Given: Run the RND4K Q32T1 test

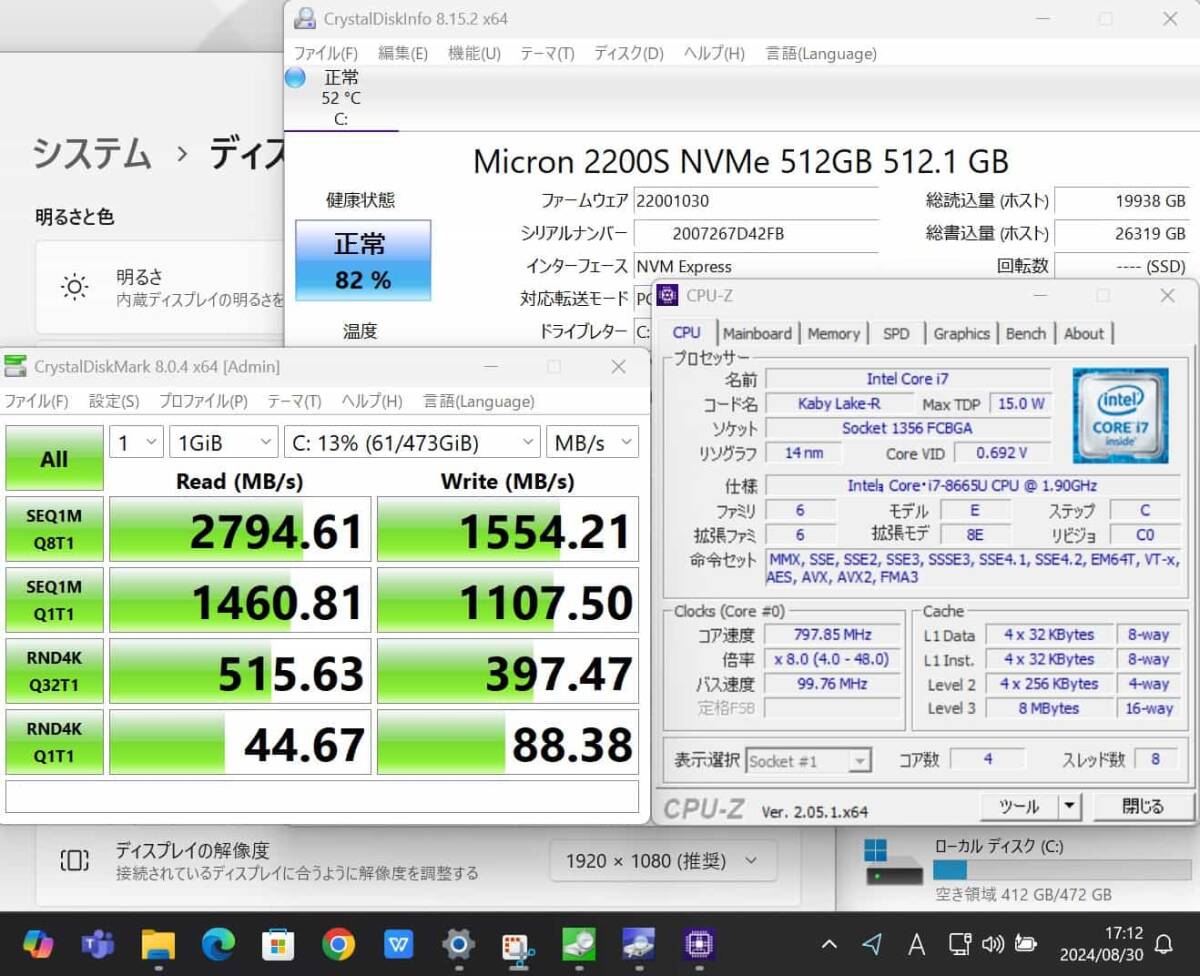Looking at the screenshot, I should tap(54, 671).
